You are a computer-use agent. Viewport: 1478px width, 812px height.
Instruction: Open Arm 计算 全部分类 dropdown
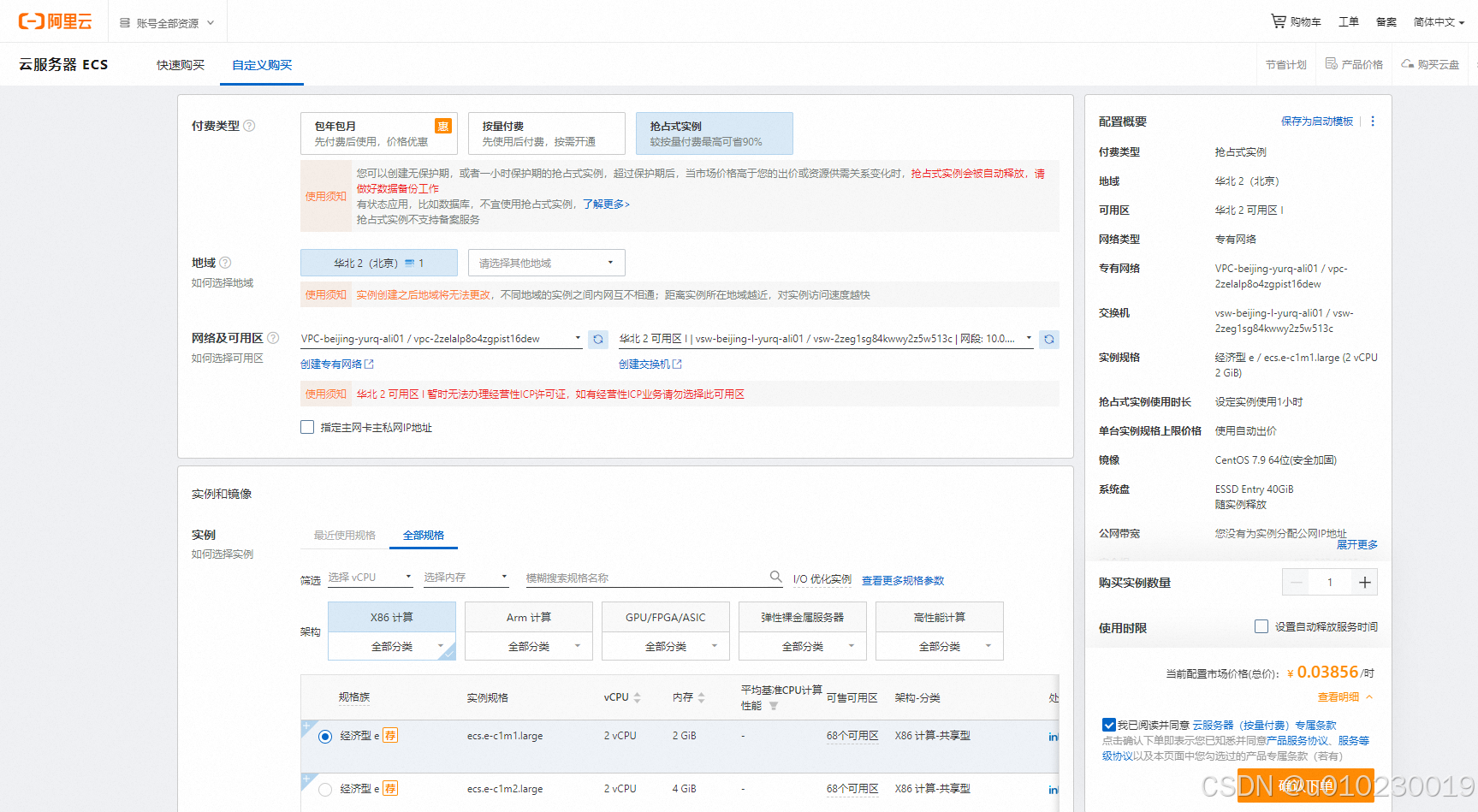(x=529, y=646)
